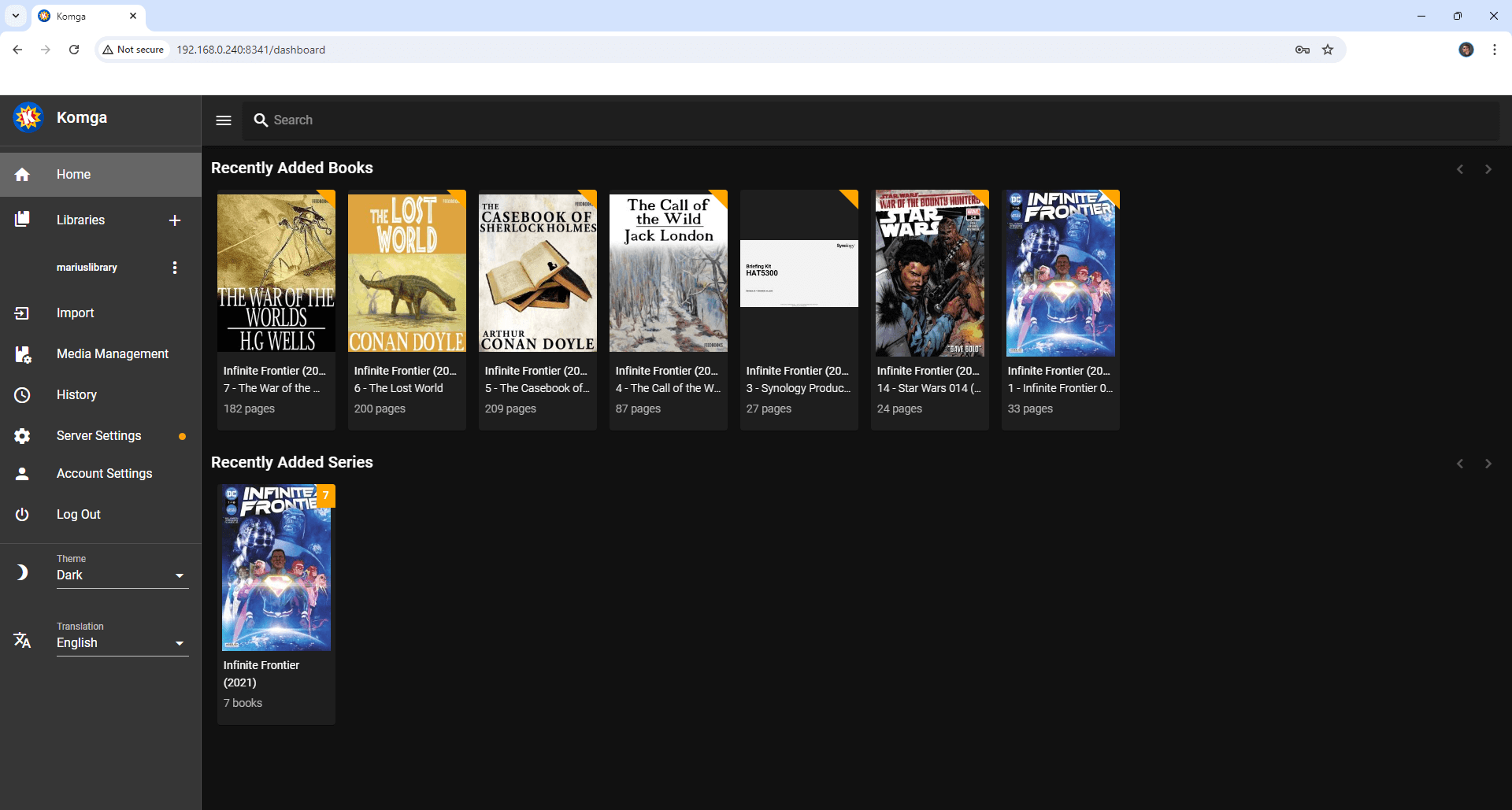
Task: Go to next Recently Added Series page
Action: [1488, 464]
